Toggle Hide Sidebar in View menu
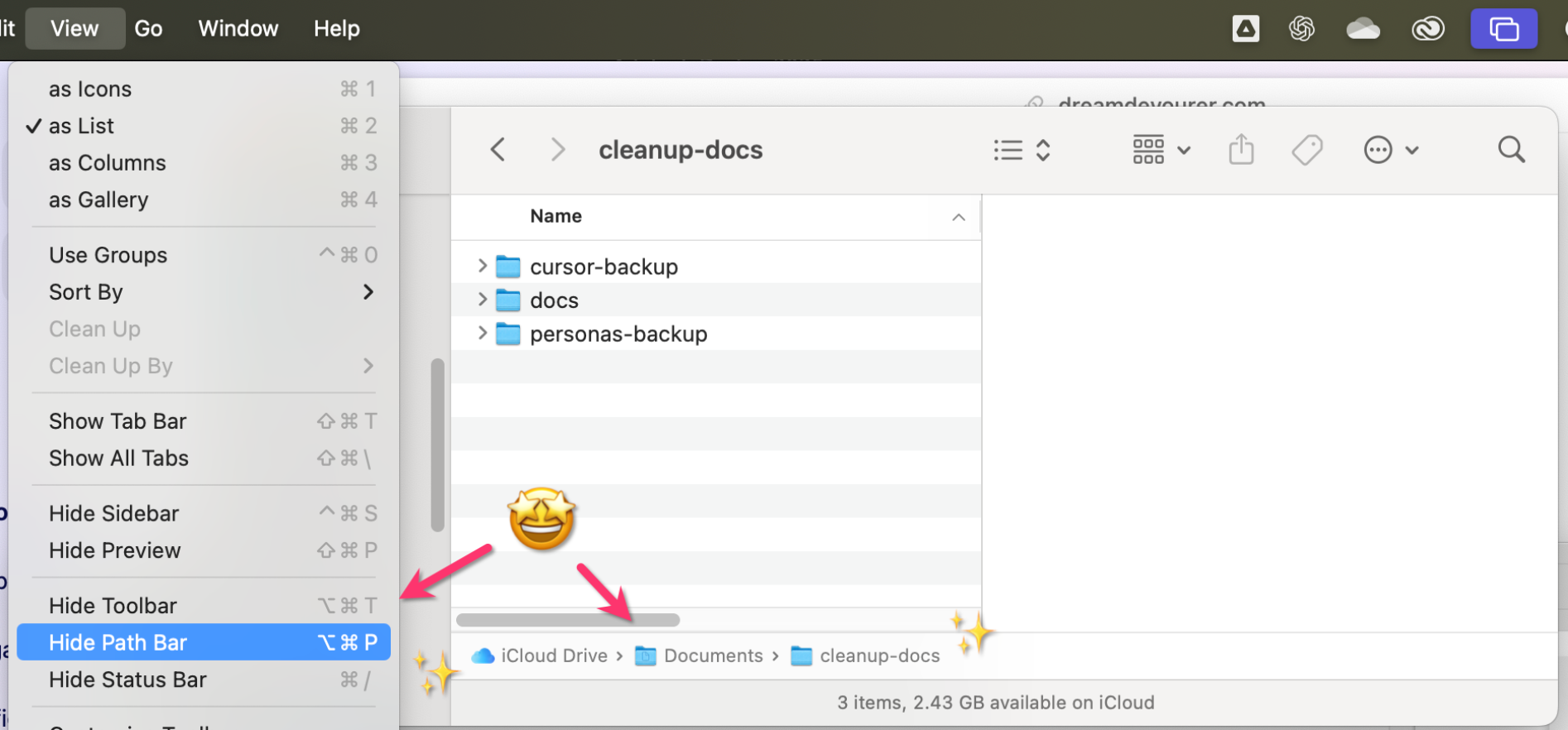Viewport: 1568px width, 730px height. coord(114,513)
